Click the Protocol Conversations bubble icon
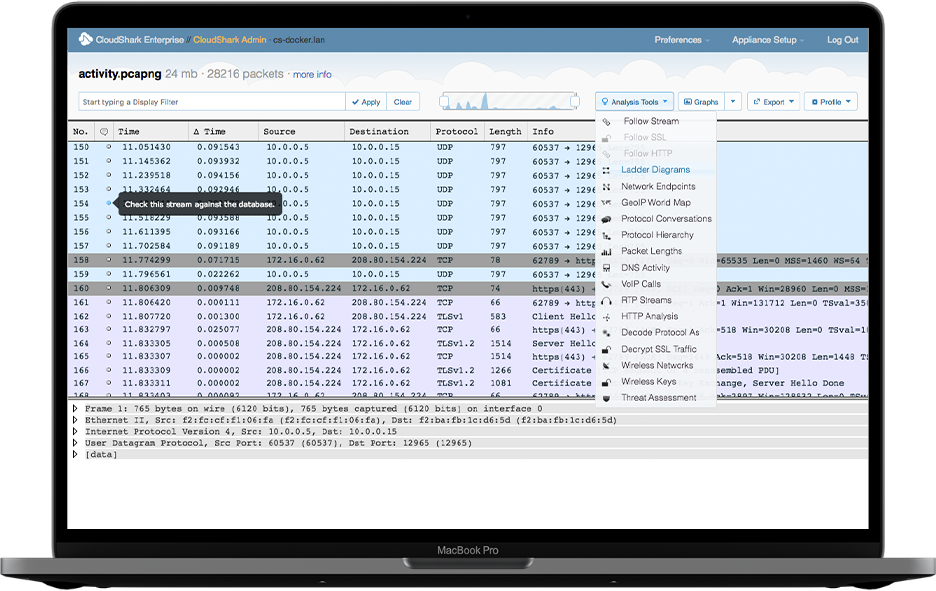936x591 pixels. tap(606, 220)
